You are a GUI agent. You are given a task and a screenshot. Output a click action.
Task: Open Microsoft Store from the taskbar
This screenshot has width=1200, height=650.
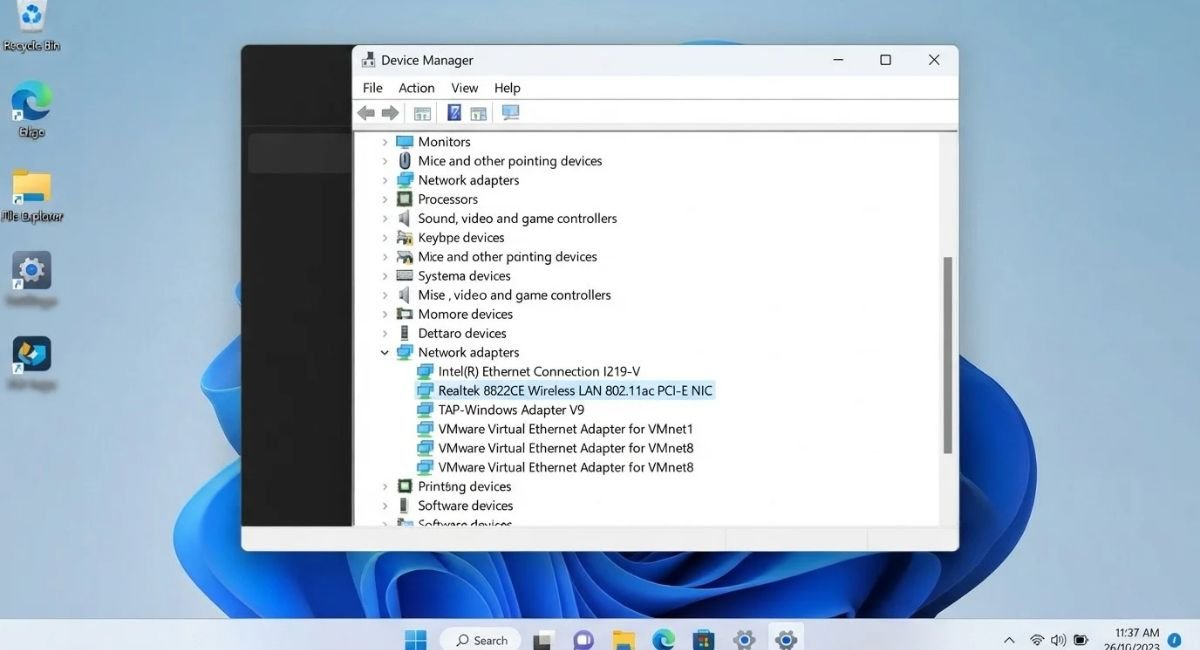(x=704, y=640)
